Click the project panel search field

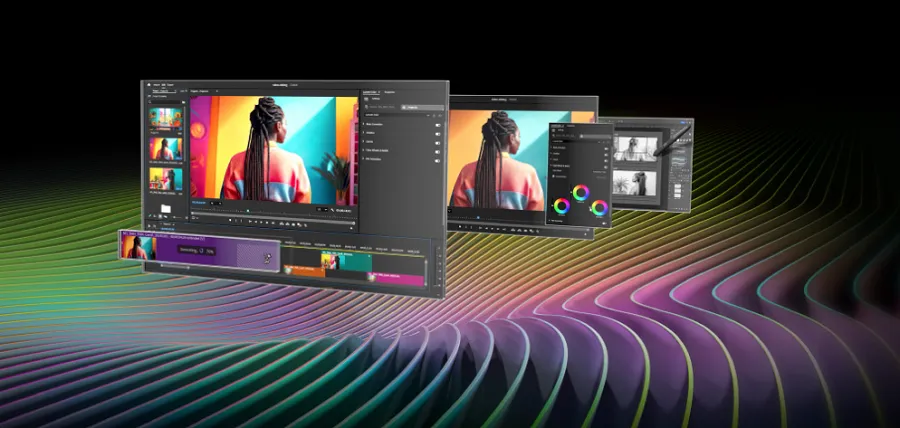click(166, 102)
